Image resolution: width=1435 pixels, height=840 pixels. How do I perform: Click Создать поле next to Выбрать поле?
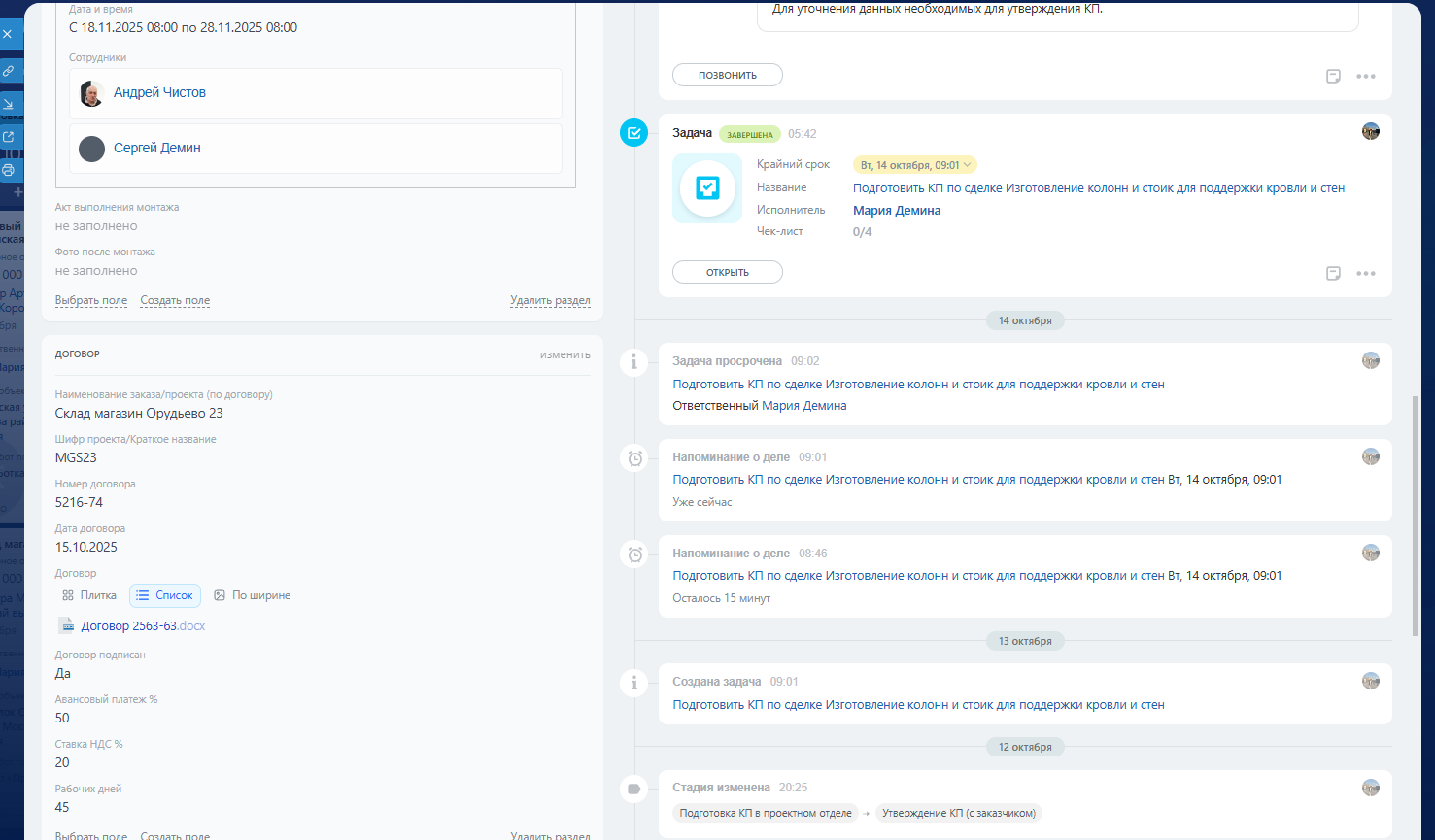click(x=175, y=301)
